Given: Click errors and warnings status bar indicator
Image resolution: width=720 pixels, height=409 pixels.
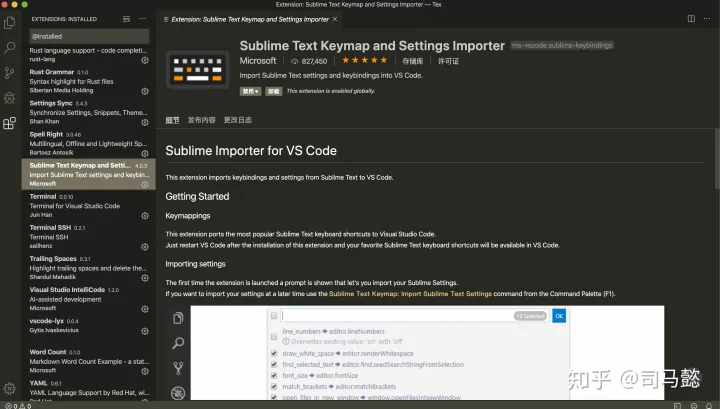Looking at the screenshot, I should coord(18,406).
